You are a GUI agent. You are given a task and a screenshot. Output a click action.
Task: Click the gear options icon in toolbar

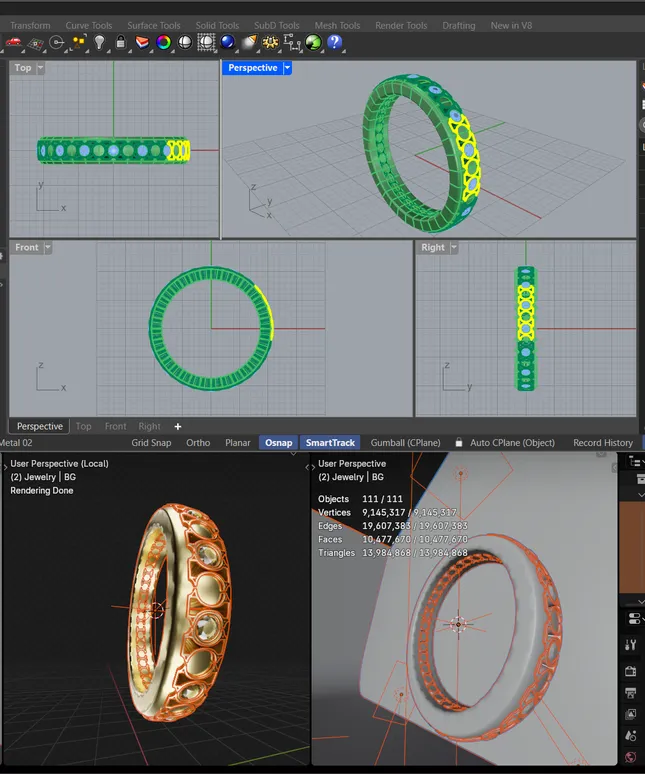tap(271, 42)
